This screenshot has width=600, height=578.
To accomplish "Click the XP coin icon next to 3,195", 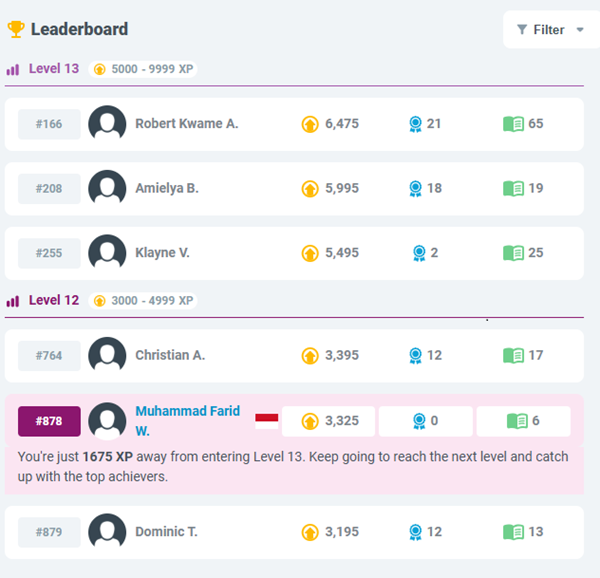I will tap(310, 532).
